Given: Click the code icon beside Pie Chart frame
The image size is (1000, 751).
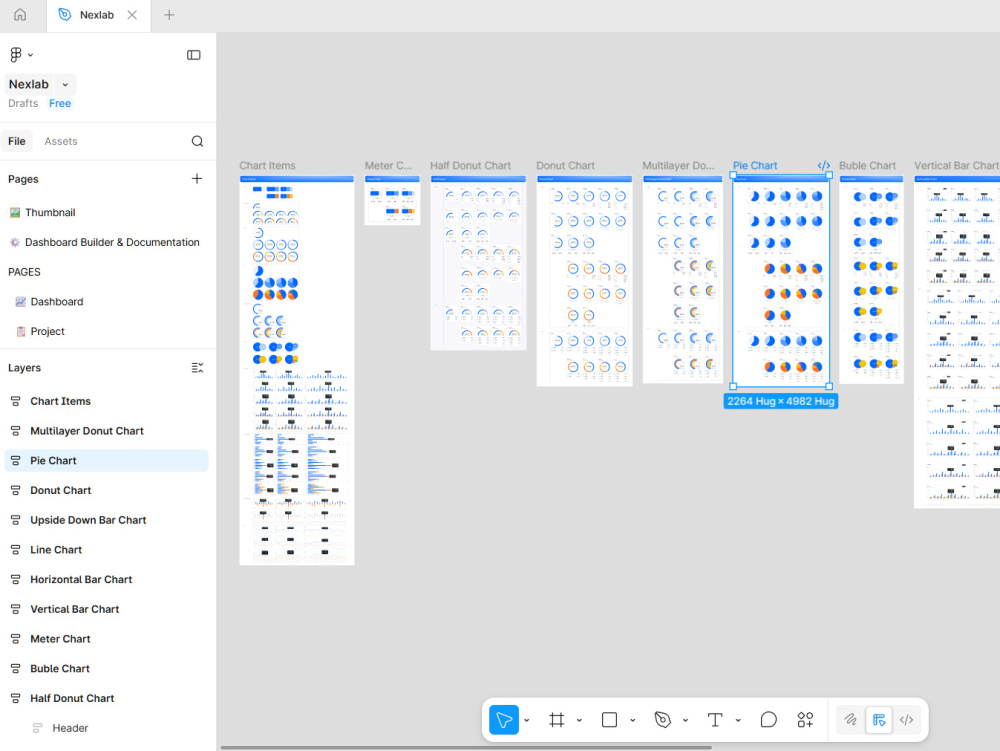Looking at the screenshot, I should pyautogui.click(x=823, y=166).
